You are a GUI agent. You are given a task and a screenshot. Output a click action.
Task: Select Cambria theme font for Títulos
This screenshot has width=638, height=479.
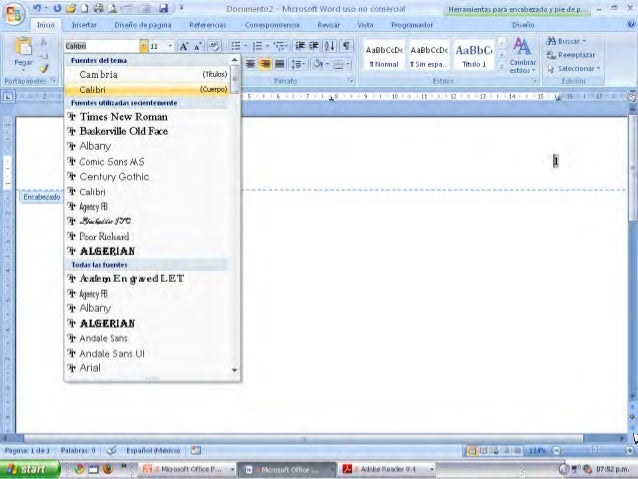tap(147, 74)
